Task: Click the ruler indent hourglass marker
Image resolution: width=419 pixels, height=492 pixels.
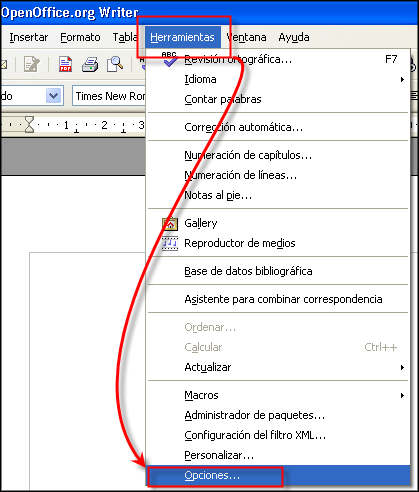Action: tap(30, 125)
